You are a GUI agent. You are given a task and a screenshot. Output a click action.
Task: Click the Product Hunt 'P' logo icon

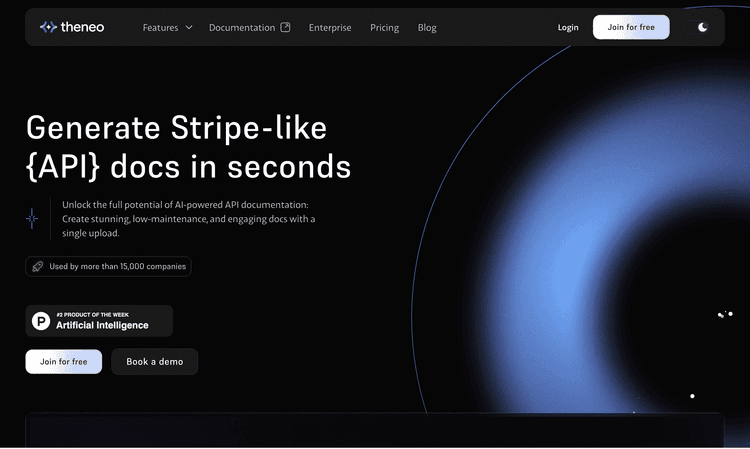[x=41, y=321]
